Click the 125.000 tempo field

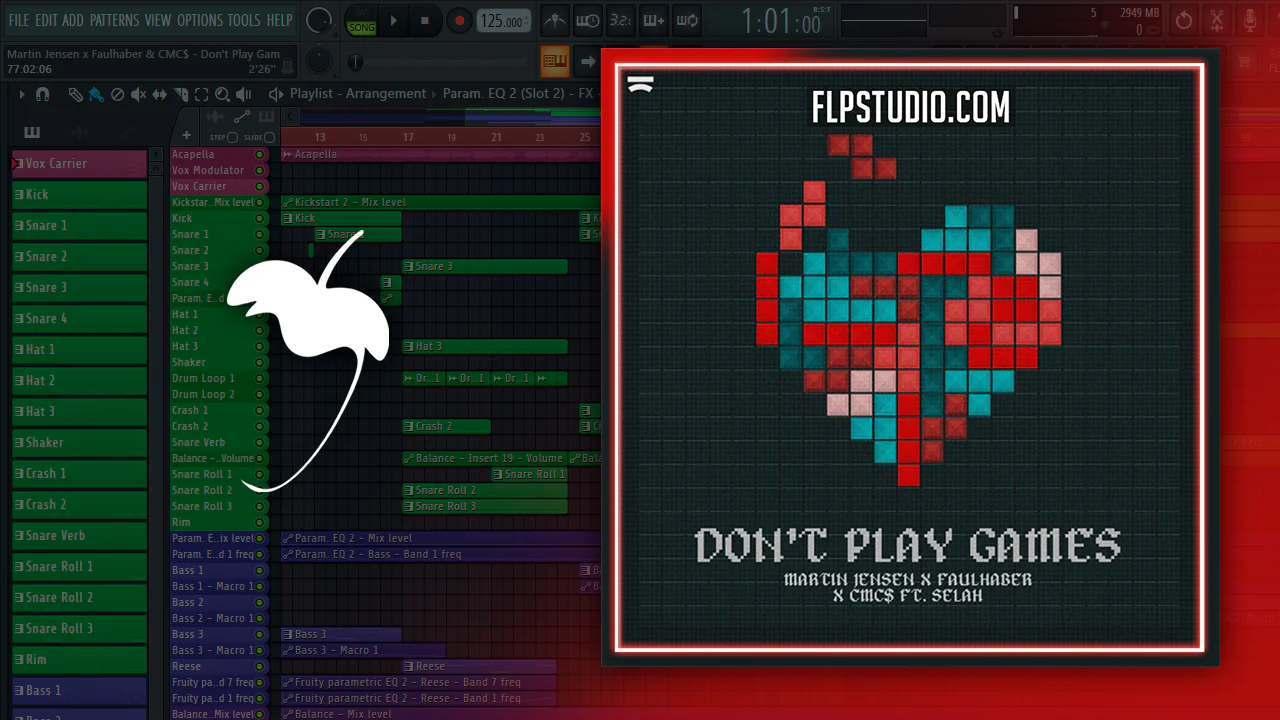(x=503, y=21)
